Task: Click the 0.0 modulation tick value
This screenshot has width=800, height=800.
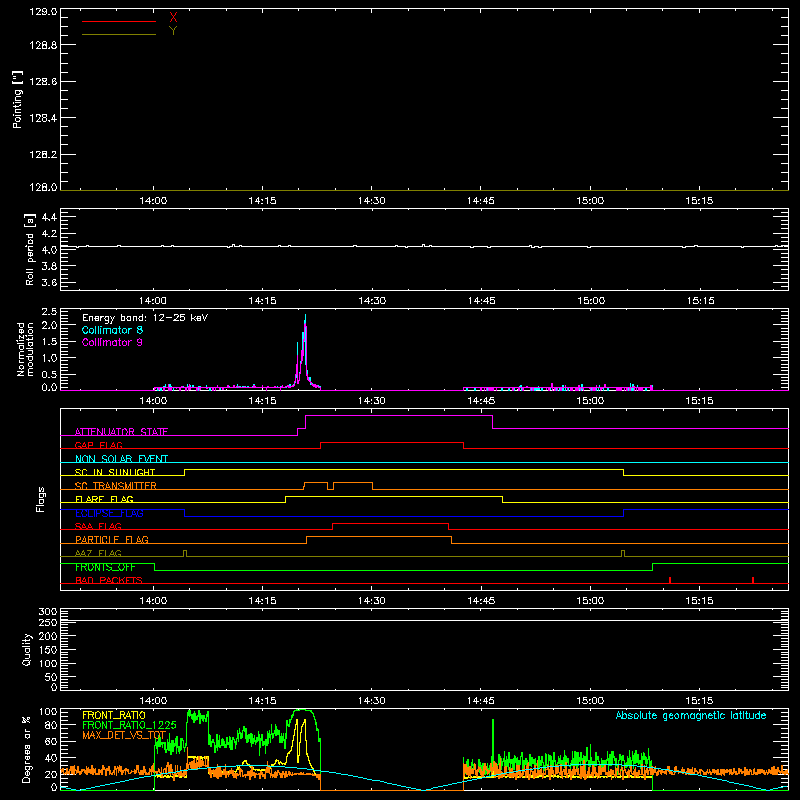Action: (49, 387)
